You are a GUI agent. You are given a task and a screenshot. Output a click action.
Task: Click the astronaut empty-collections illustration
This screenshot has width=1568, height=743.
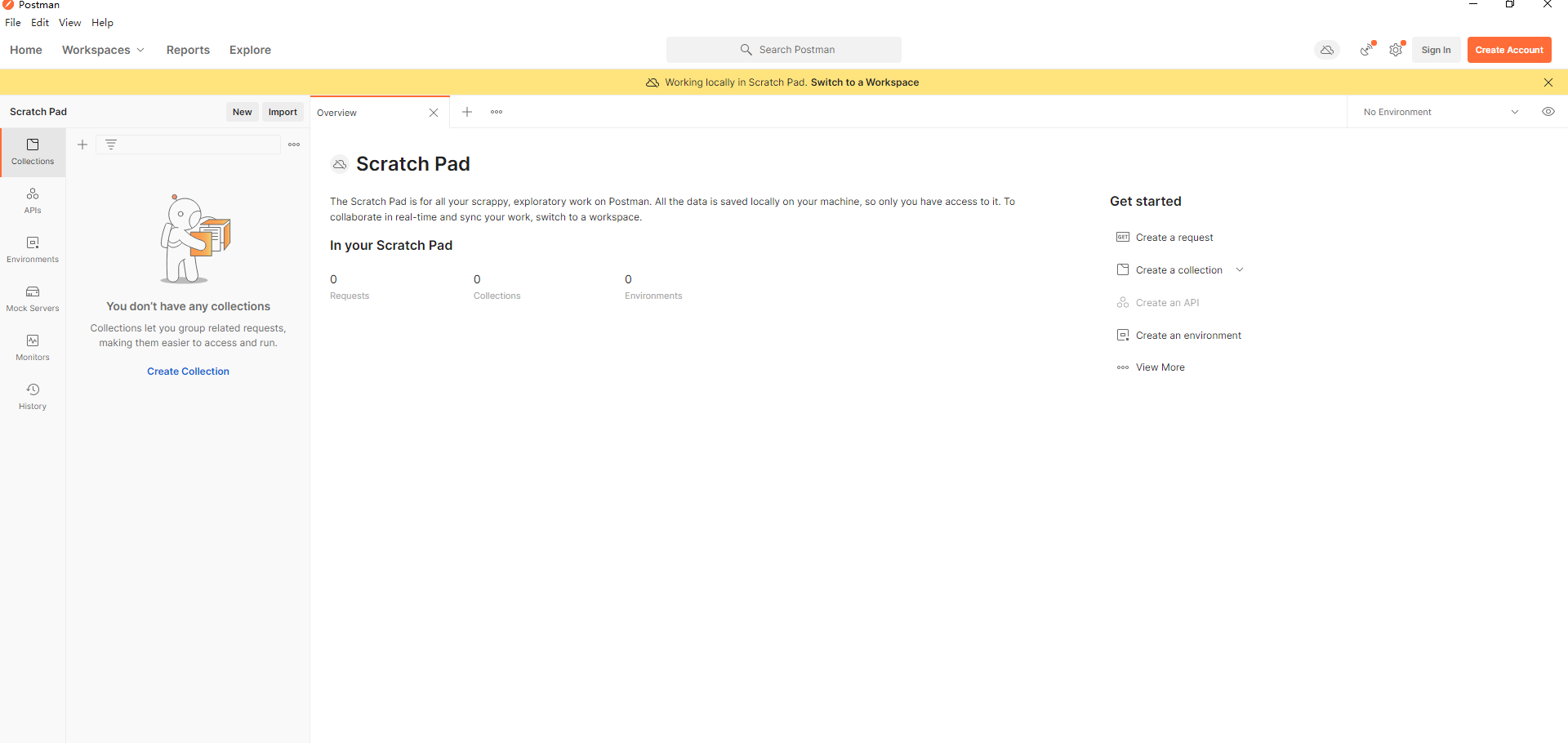tap(195, 239)
